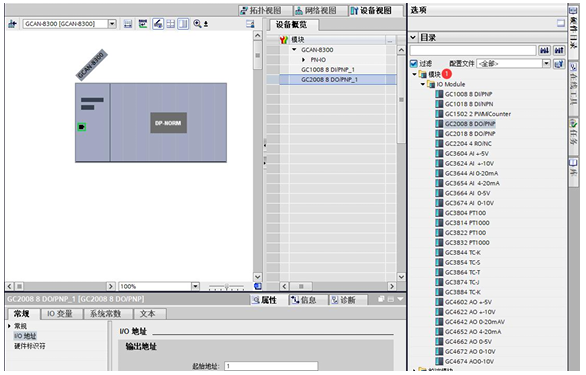Toggle the 过滤 filter checkbox
The image size is (586, 375).
(x=414, y=64)
